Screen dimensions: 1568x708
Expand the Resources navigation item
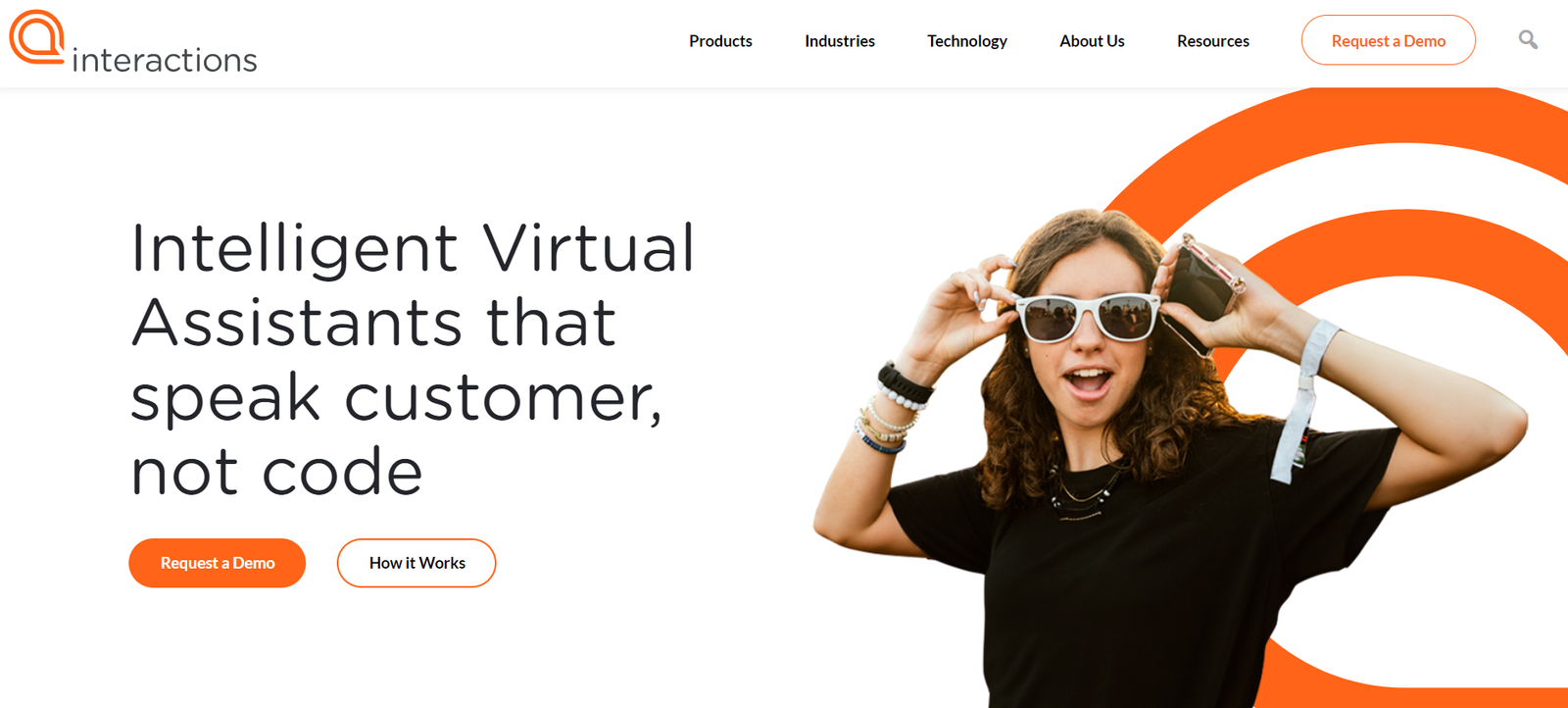click(x=1213, y=41)
